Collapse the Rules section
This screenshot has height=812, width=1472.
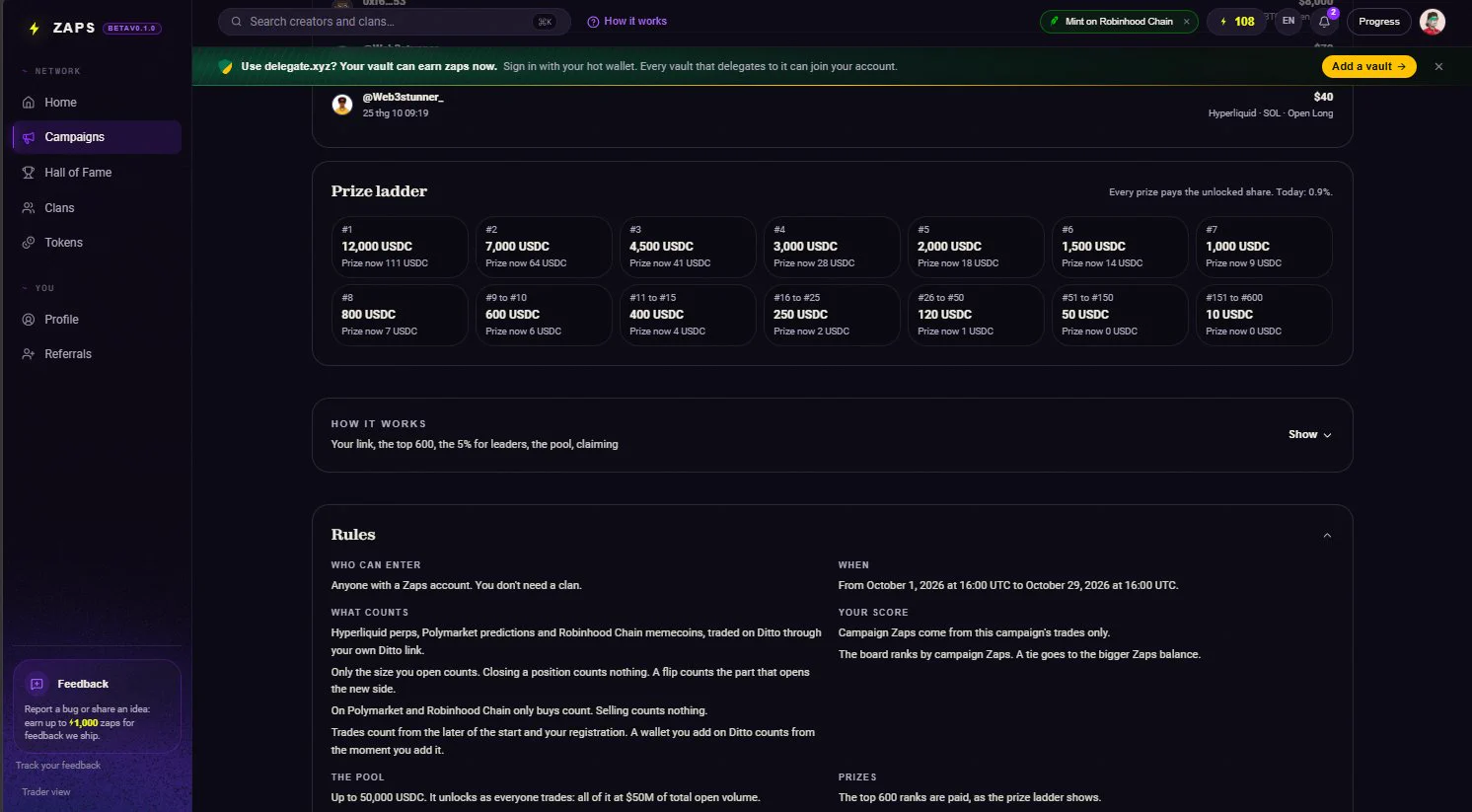click(x=1327, y=536)
